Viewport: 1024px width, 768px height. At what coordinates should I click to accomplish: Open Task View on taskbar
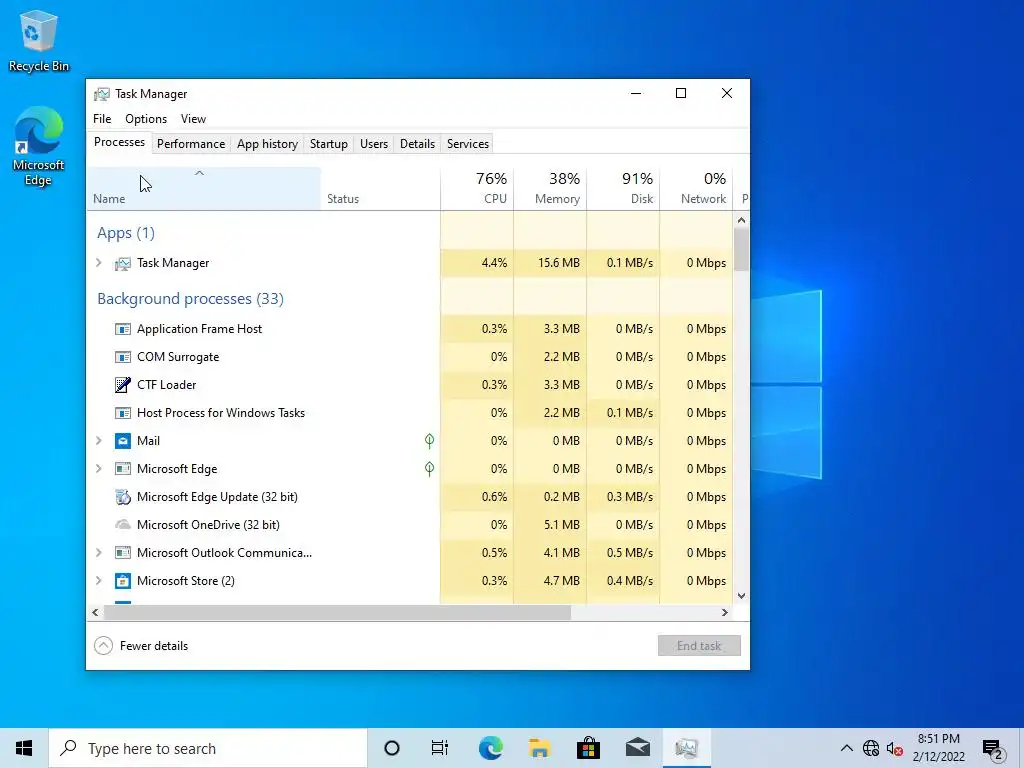coord(440,748)
